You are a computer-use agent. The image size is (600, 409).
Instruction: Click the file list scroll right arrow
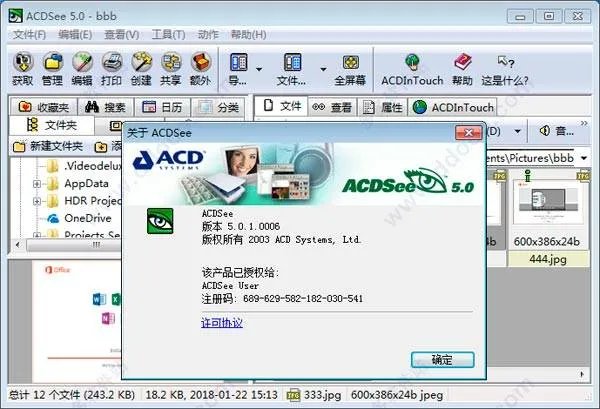(582, 375)
